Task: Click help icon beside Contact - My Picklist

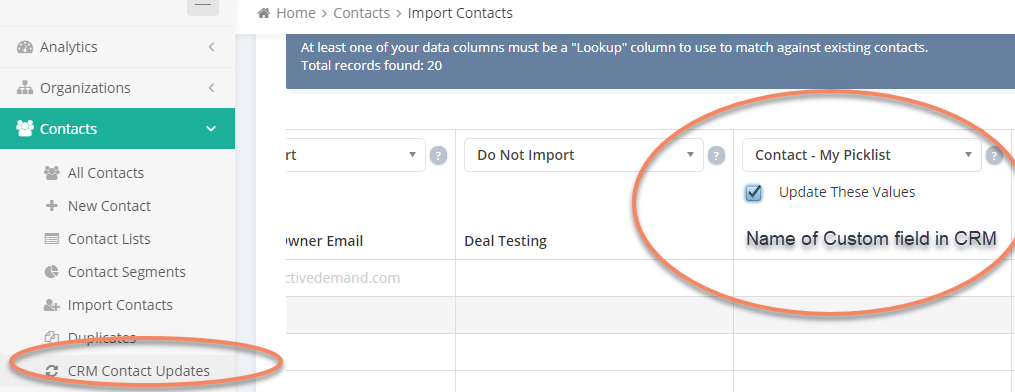Action: point(994,155)
